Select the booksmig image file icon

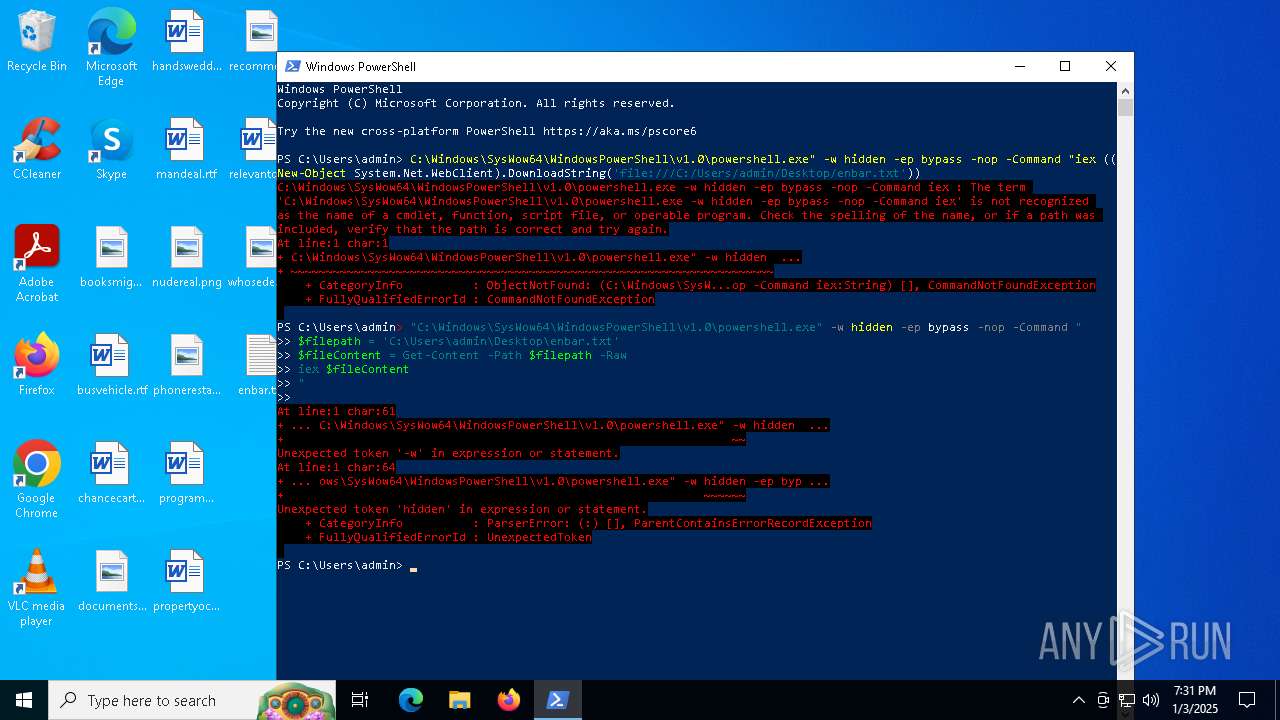click(111, 257)
